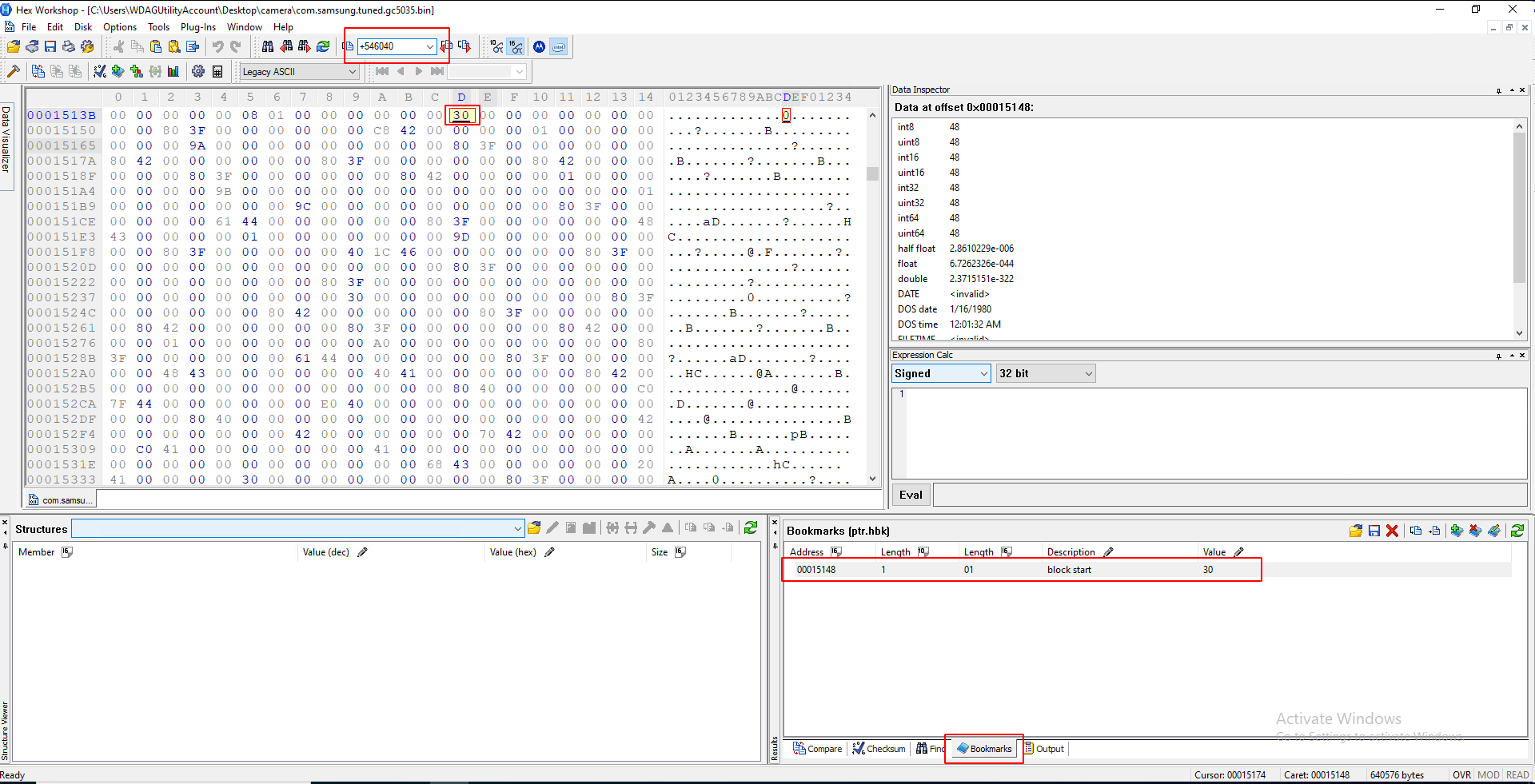This screenshot has height=784, width=1535.
Task: Click the hex editor vertical scrollbar thumb
Action: (x=873, y=173)
